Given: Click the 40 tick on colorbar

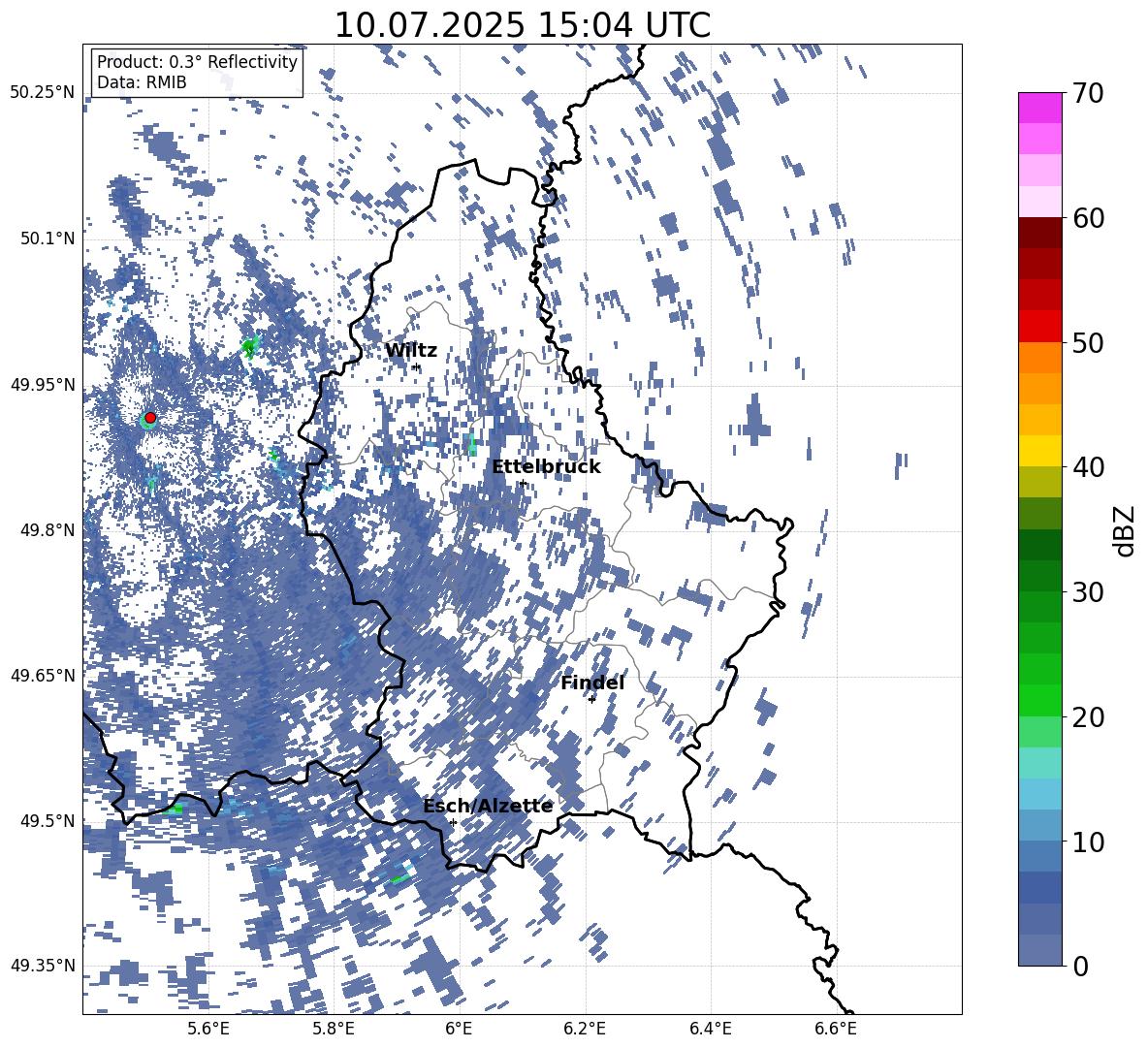Looking at the screenshot, I should click(x=1088, y=467).
